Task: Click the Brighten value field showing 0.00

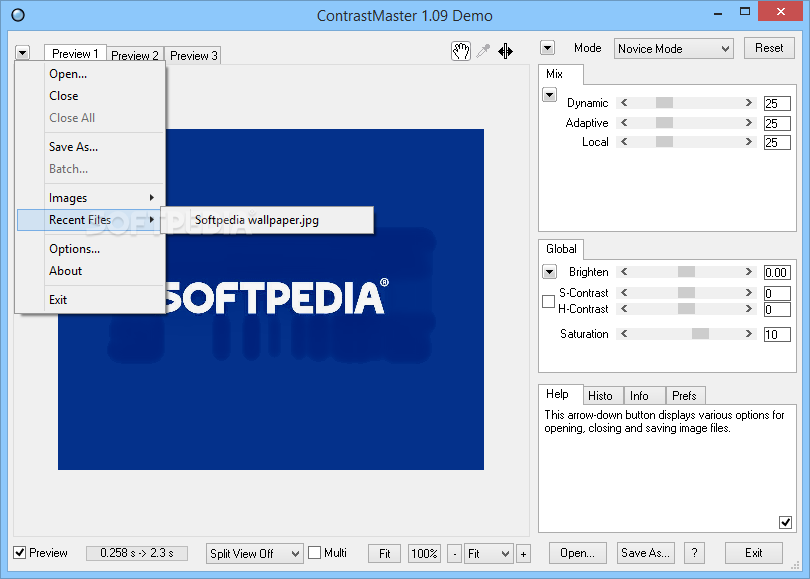Action: pos(777,272)
